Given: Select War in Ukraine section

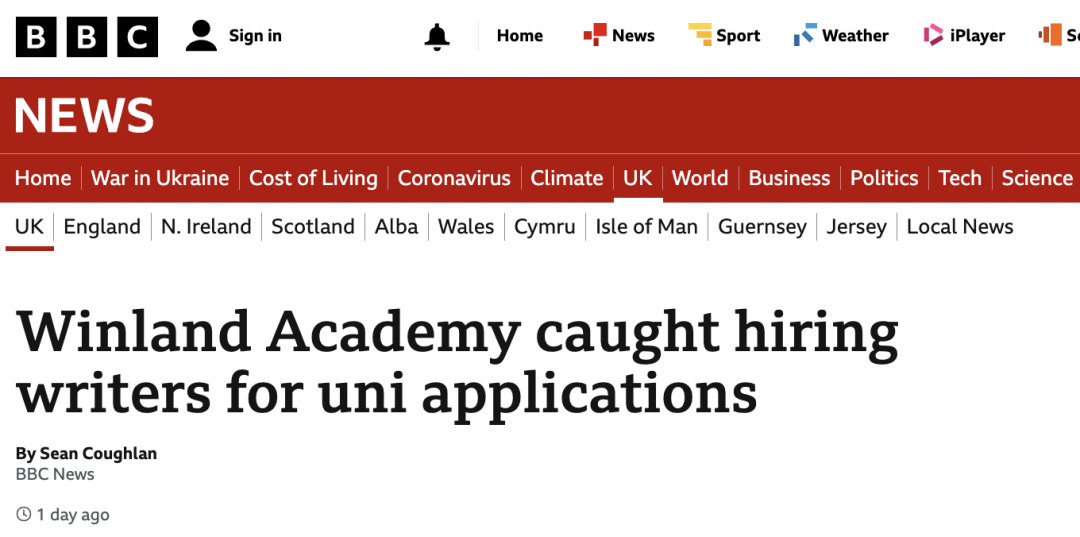Looking at the screenshot, I should point(160,178).
